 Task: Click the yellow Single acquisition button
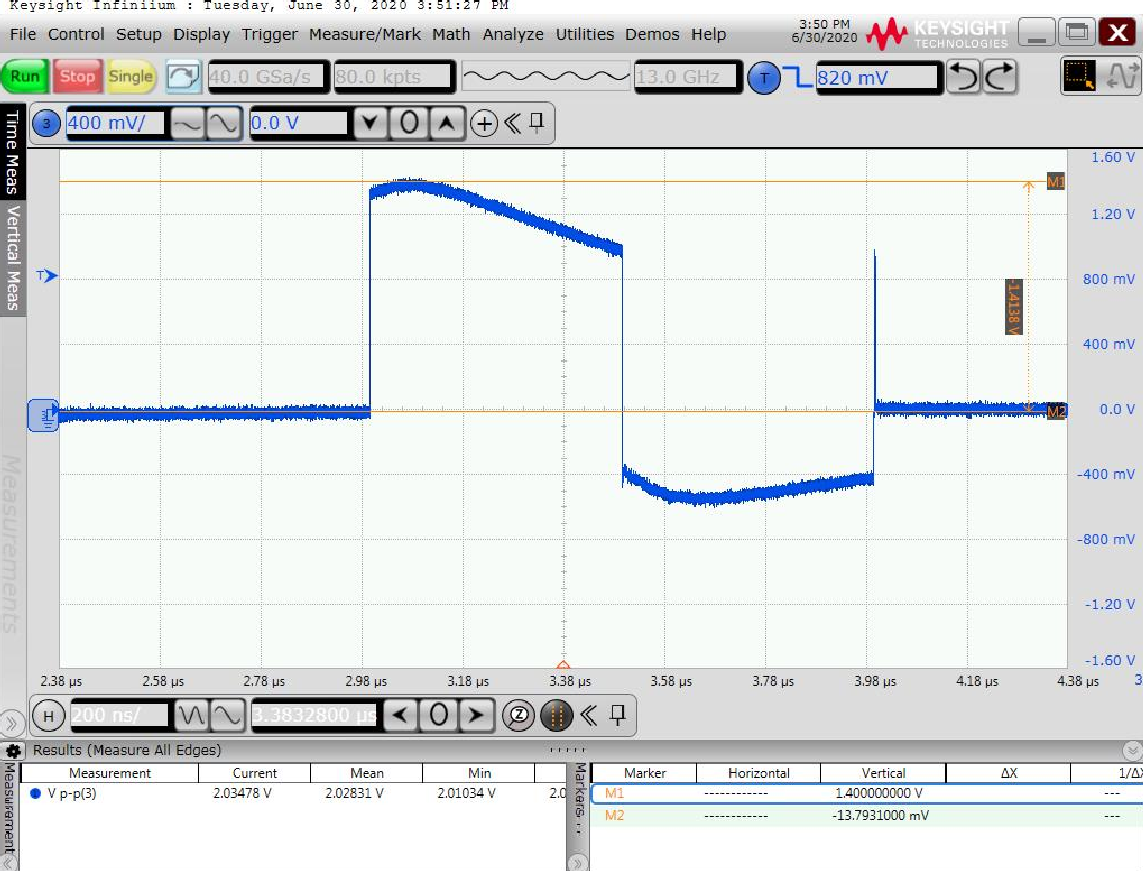tap(130, 77)
